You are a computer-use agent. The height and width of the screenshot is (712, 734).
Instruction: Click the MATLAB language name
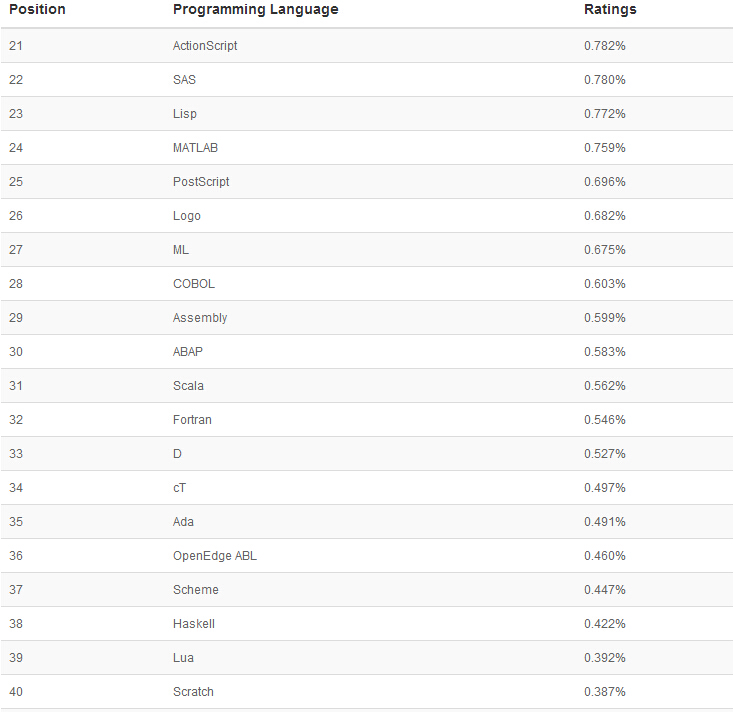click(x=195, y=148)
